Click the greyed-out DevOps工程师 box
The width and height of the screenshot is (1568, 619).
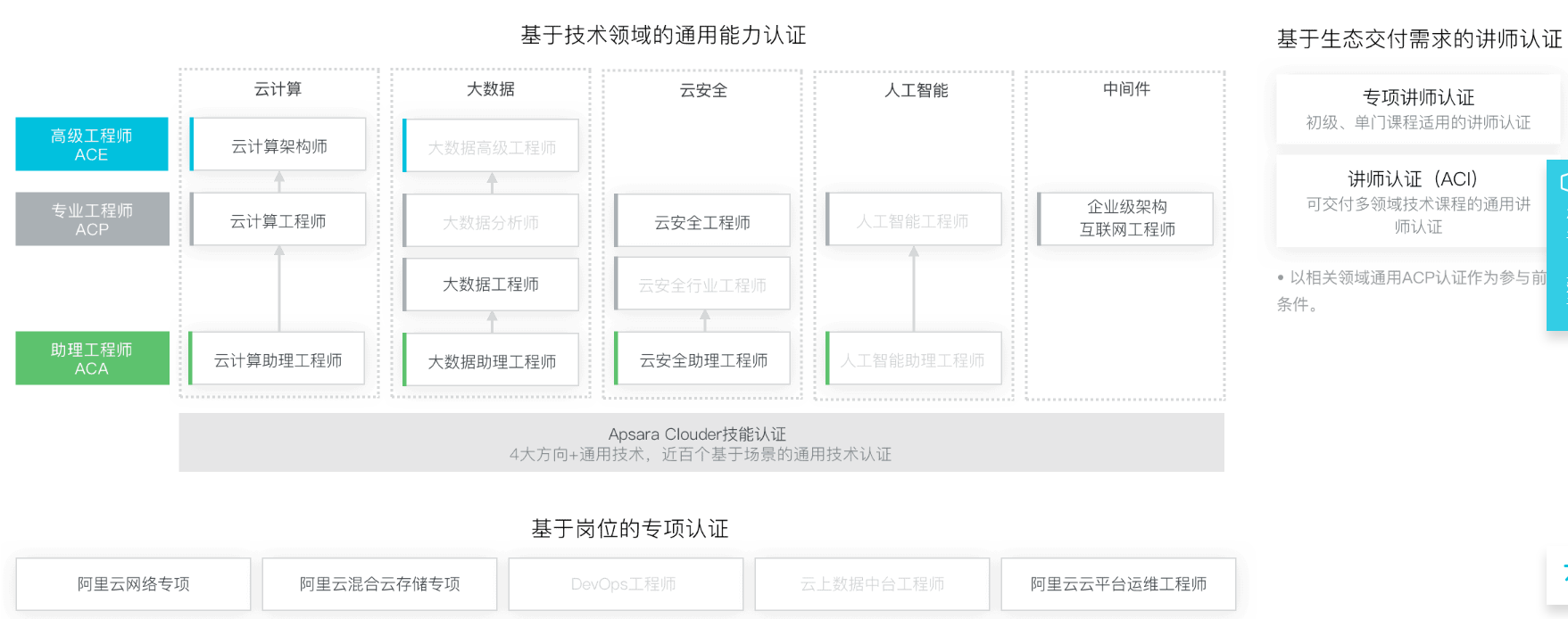tap(625, 584)
